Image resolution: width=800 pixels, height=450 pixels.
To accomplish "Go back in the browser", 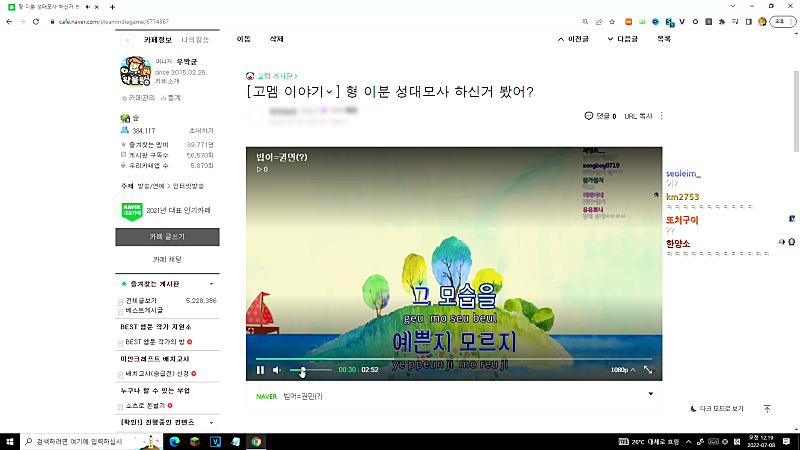I will pyautogui.click(x=9, y=22).
